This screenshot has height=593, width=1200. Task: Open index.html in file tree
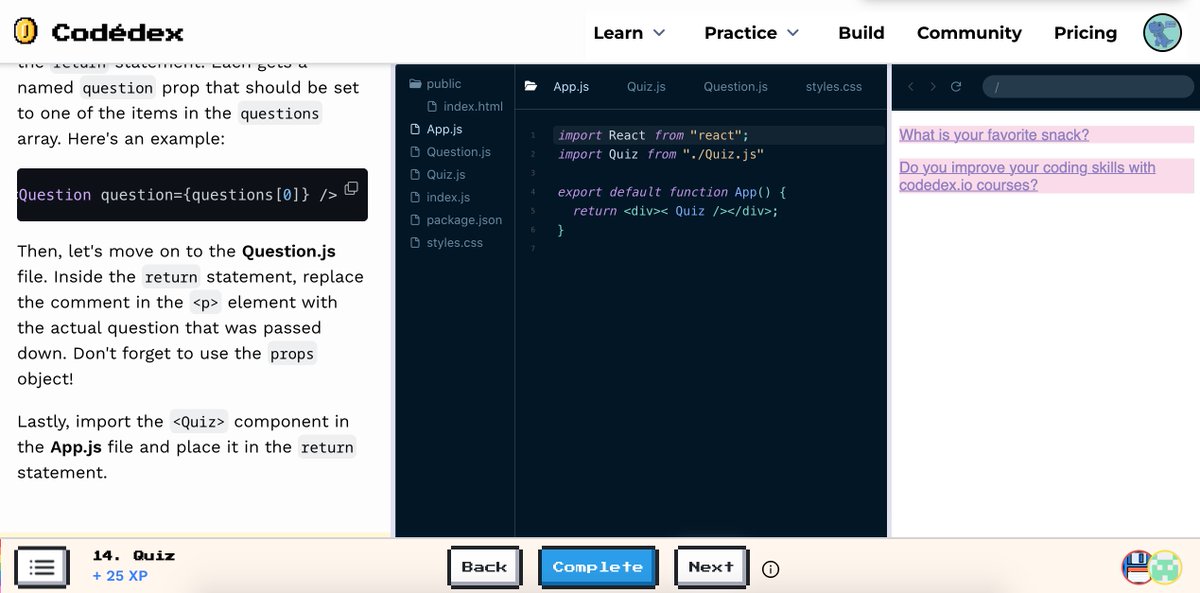(466, 106)
